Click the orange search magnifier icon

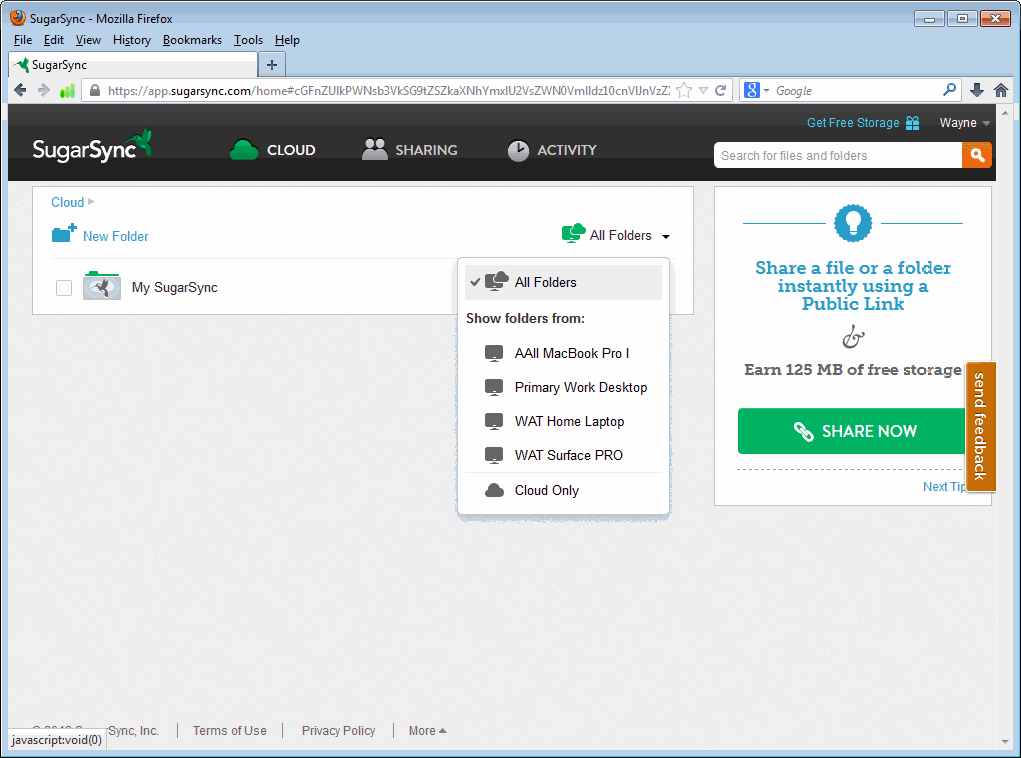[977, 155]
